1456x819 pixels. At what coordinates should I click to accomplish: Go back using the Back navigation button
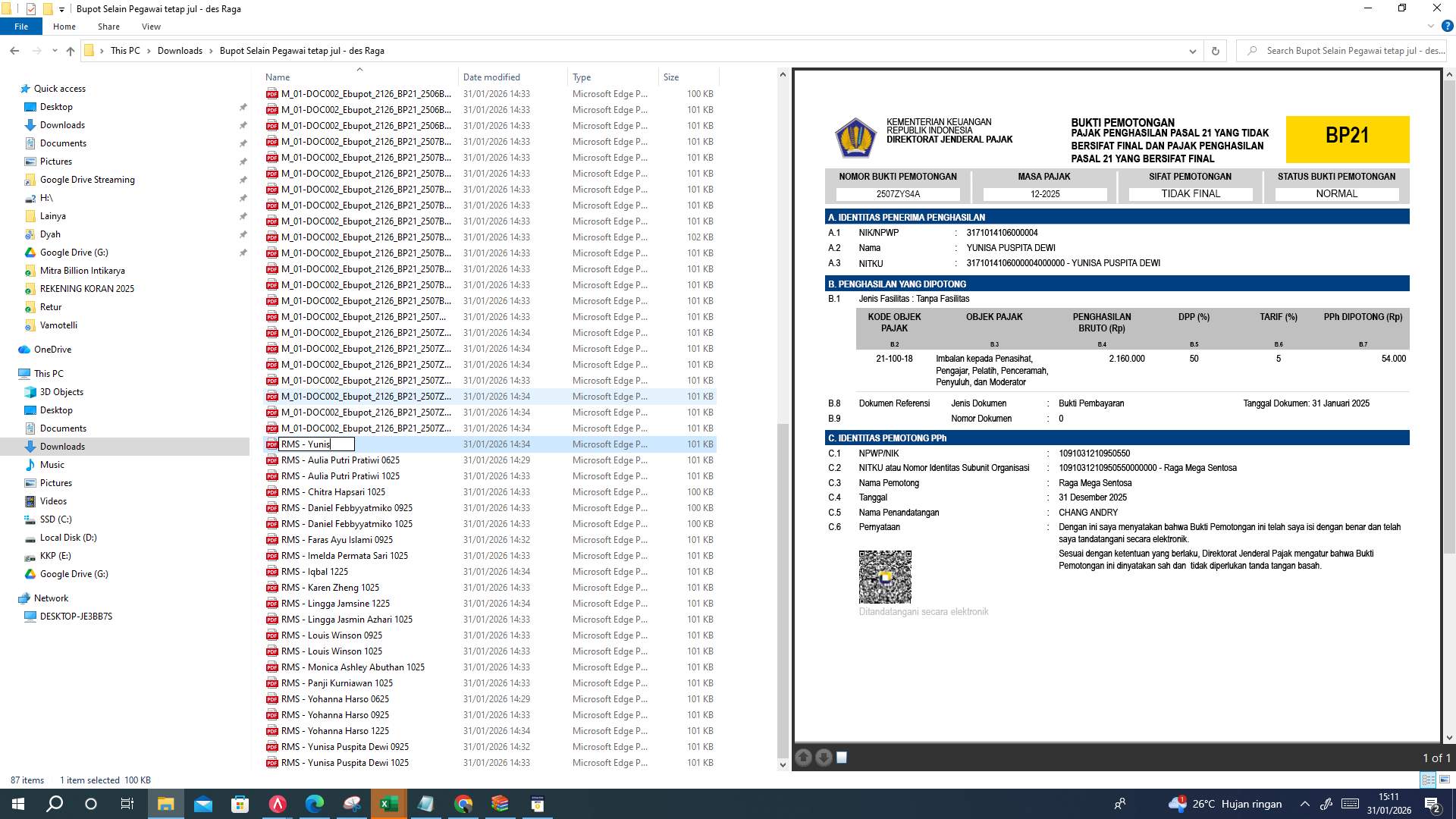(14, 51)
